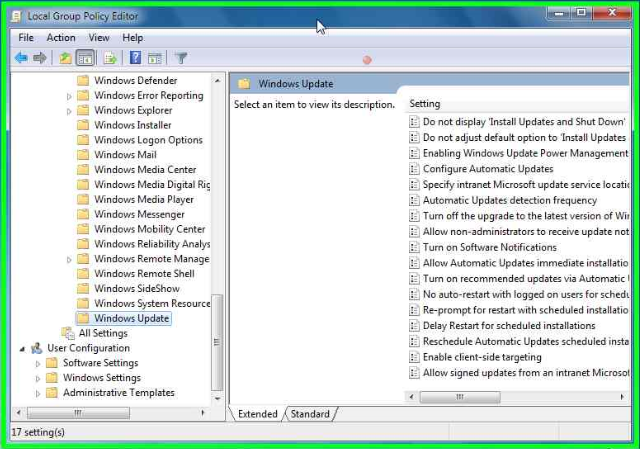Image resolution: width=640 pixels, height=449 pixels.
Task: Click the tree pane scroll left arrow
Action: [x=18, y=413]
